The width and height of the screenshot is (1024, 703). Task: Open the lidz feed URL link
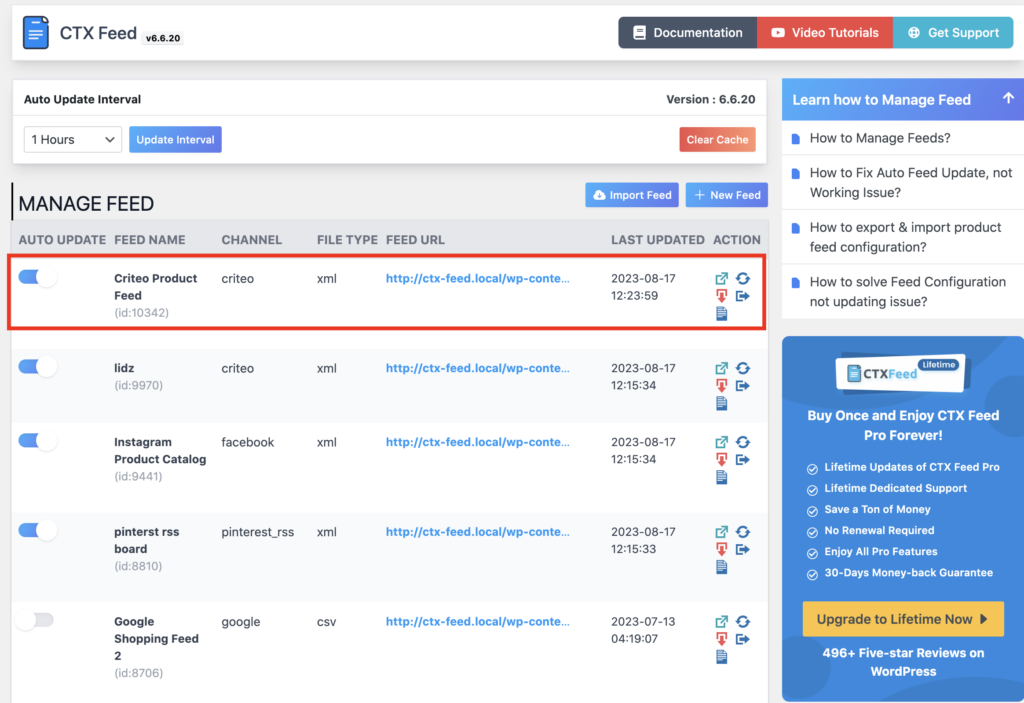click(477, 368)
